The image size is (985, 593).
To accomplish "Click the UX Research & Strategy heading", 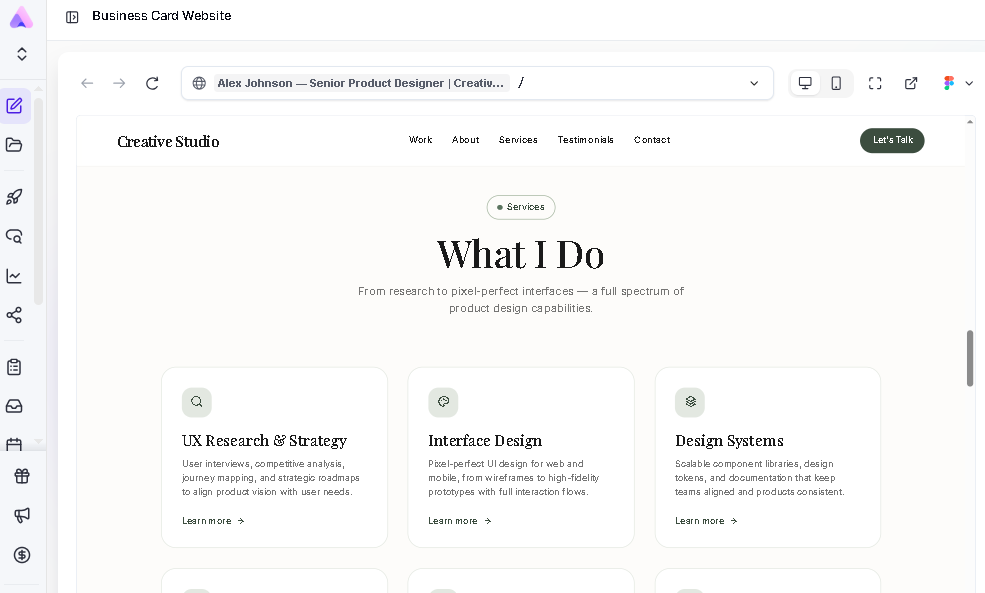I will tap(264, 441).
